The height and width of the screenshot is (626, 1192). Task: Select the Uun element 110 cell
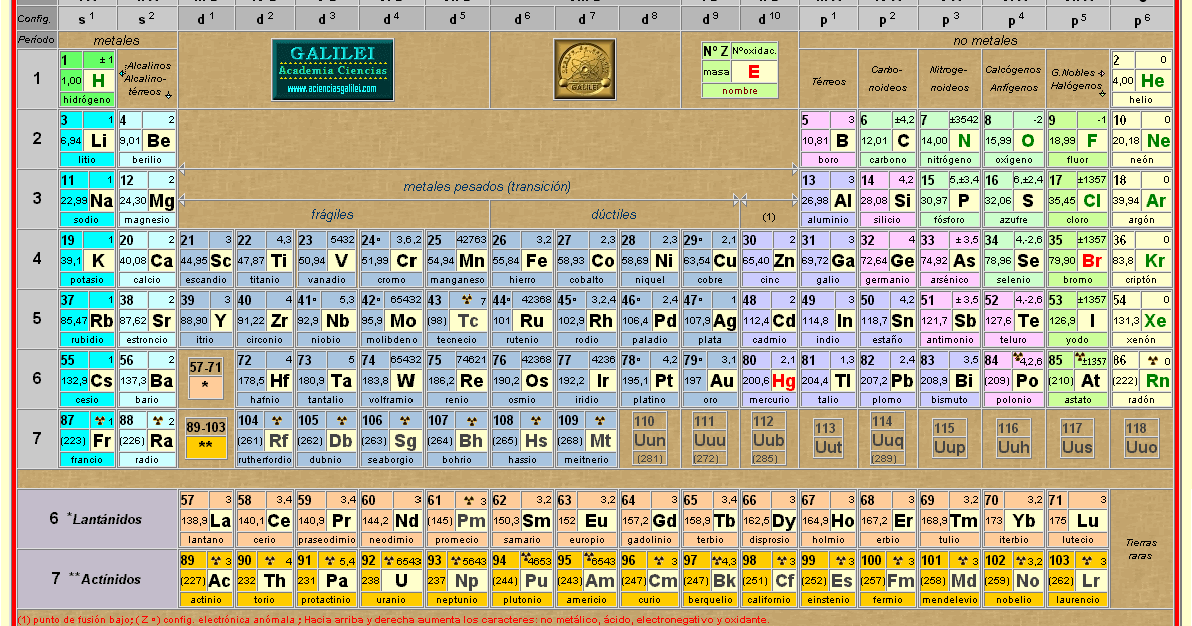click(649, 439)
